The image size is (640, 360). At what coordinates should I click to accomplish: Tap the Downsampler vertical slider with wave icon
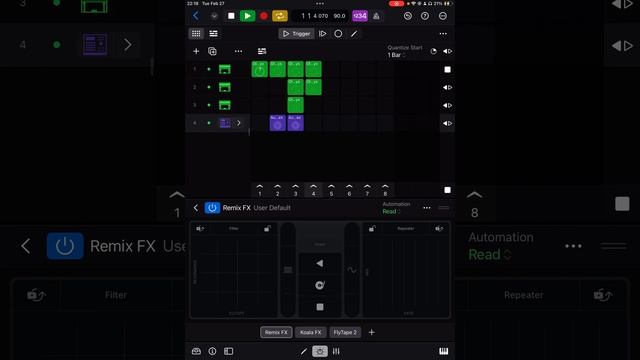(352, 270)
